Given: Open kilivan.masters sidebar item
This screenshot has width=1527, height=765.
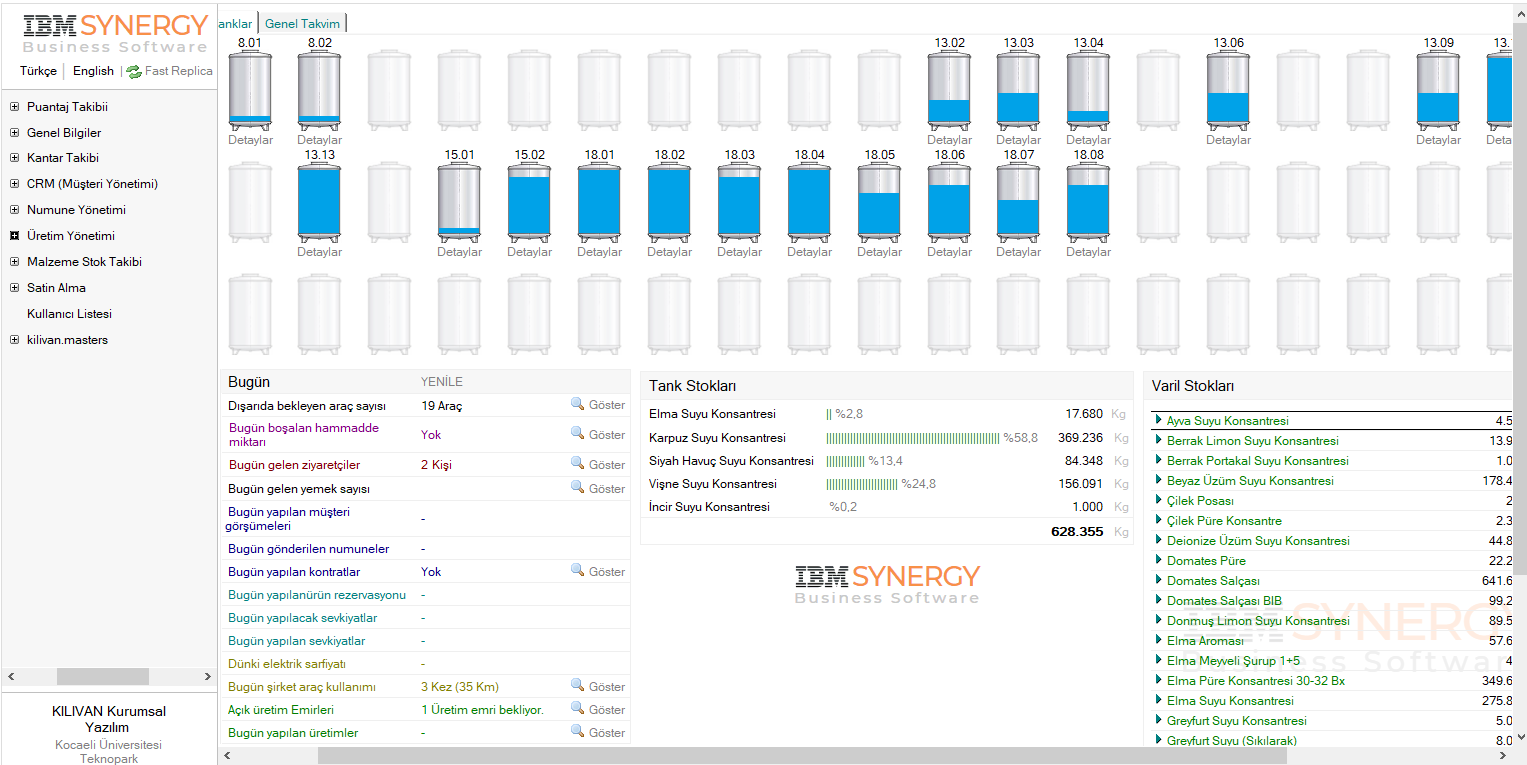Looking at the screenshot, I should (x=67, y=340).
